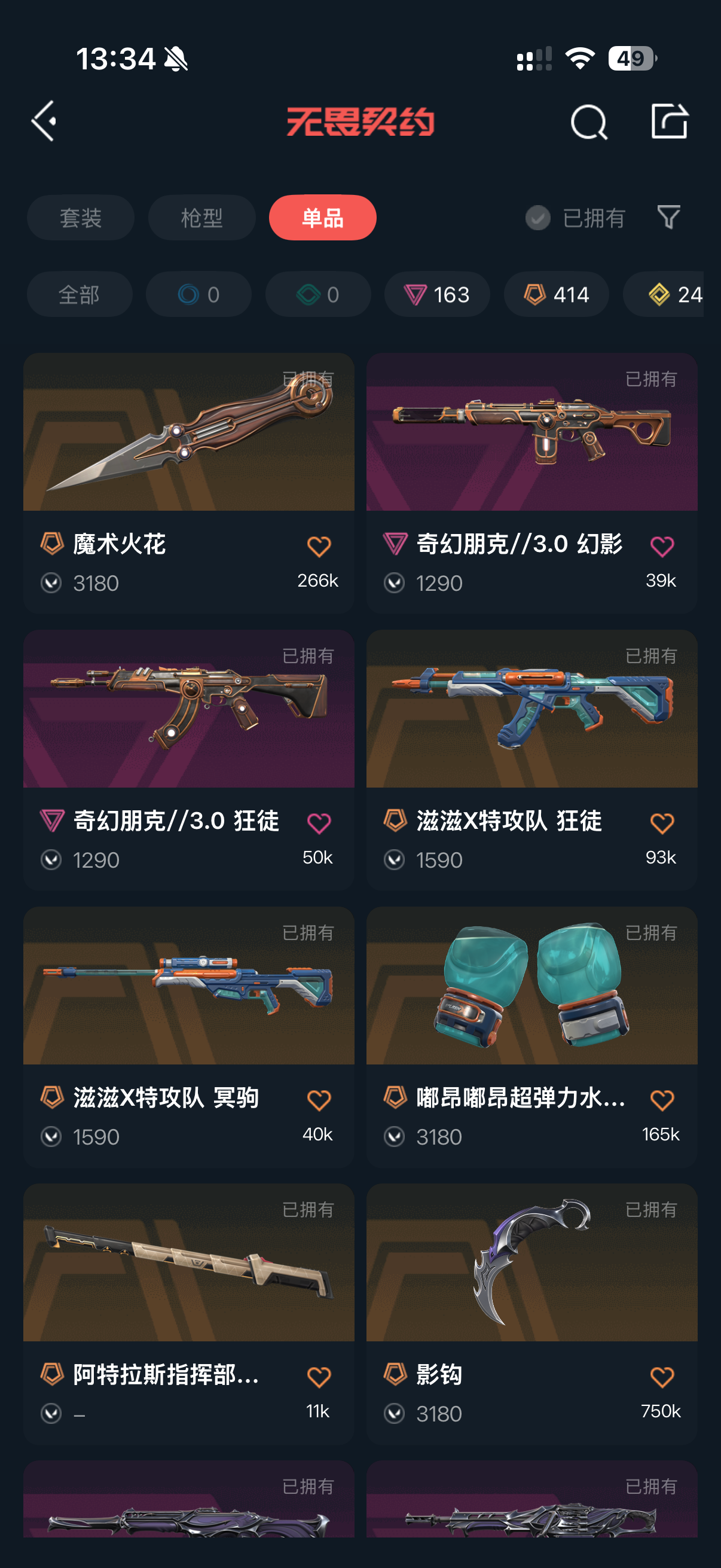Favorite 奇幻朋克//3.0 幻影 heart icon
The height and width of the screenshot is (1568, 721).
click(x=662, y=546)
